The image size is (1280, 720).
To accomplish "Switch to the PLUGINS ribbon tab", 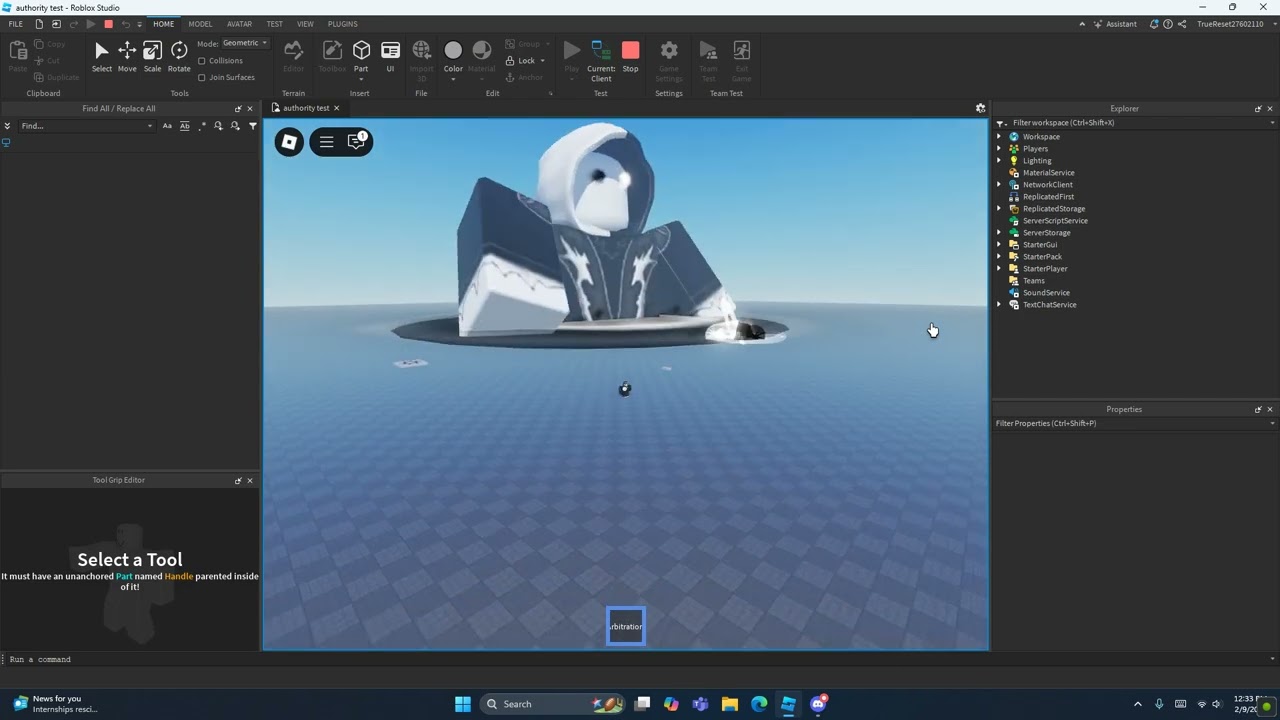I will (343, 24).
